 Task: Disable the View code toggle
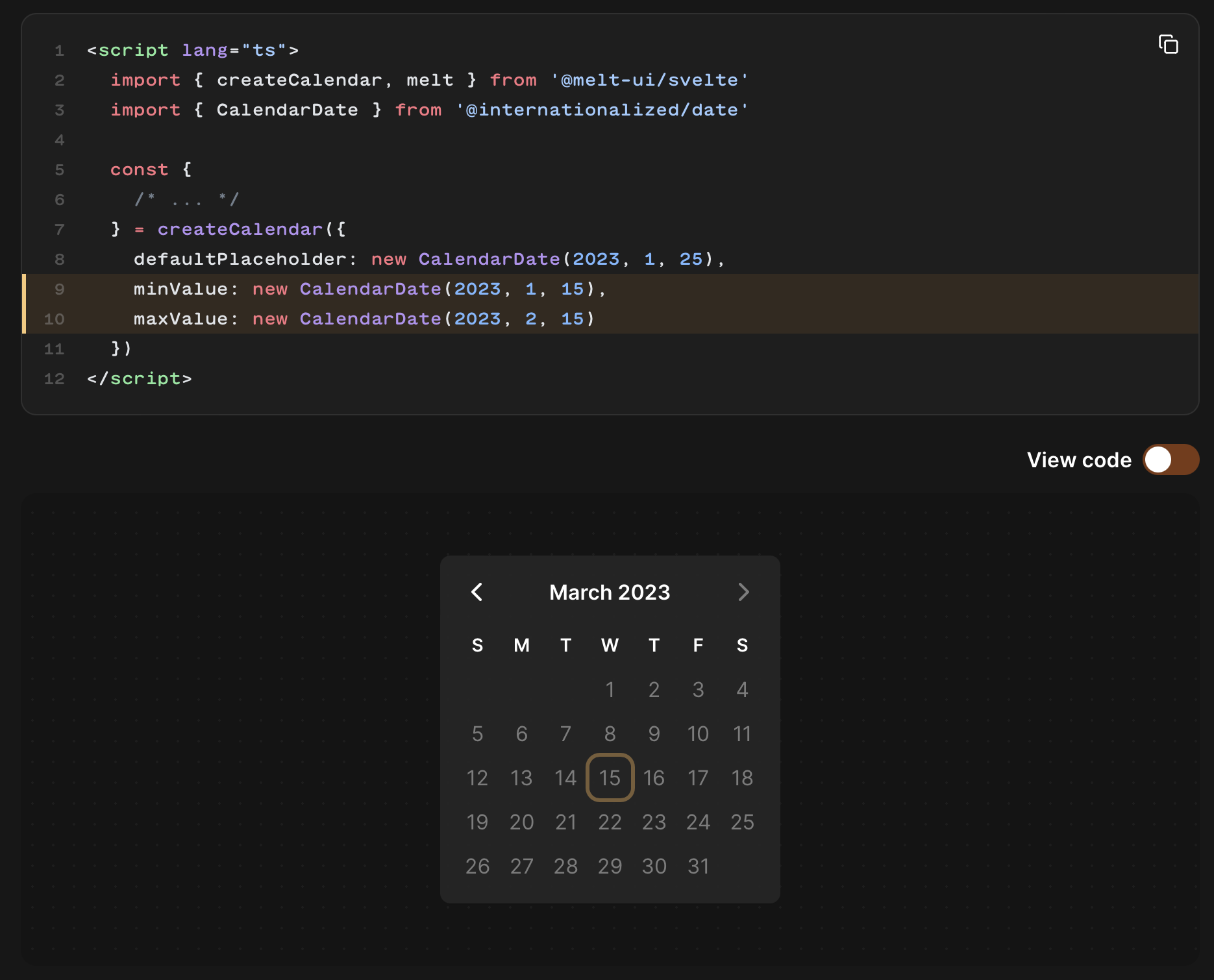[1171, 460]
